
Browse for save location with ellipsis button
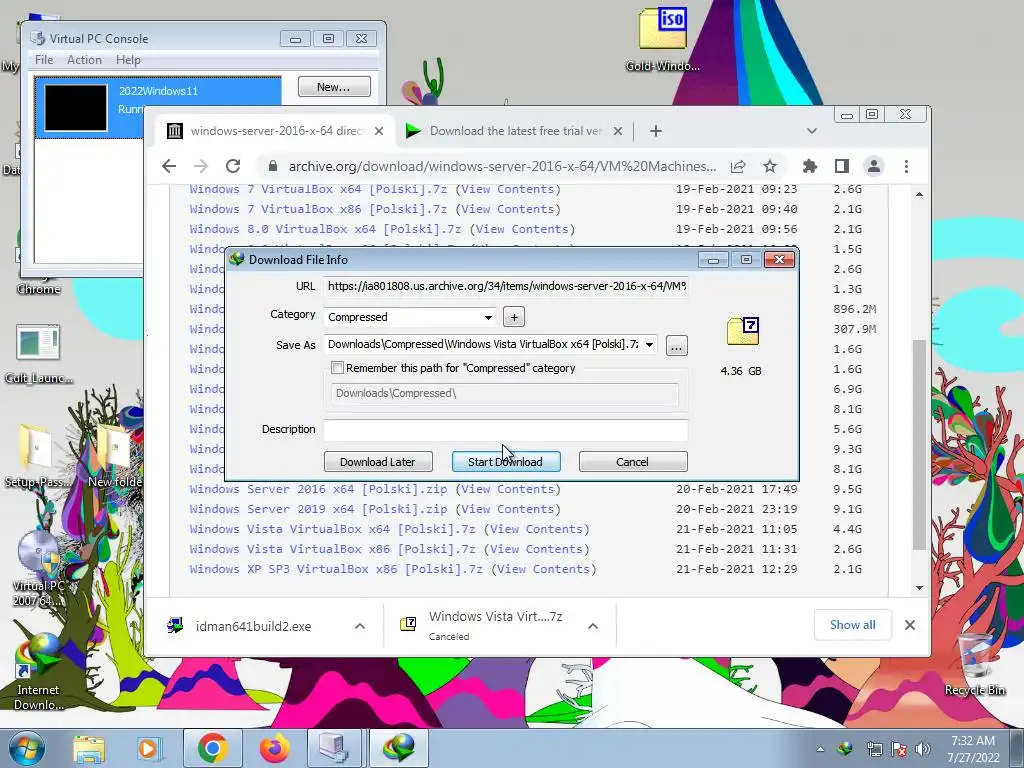677,345
